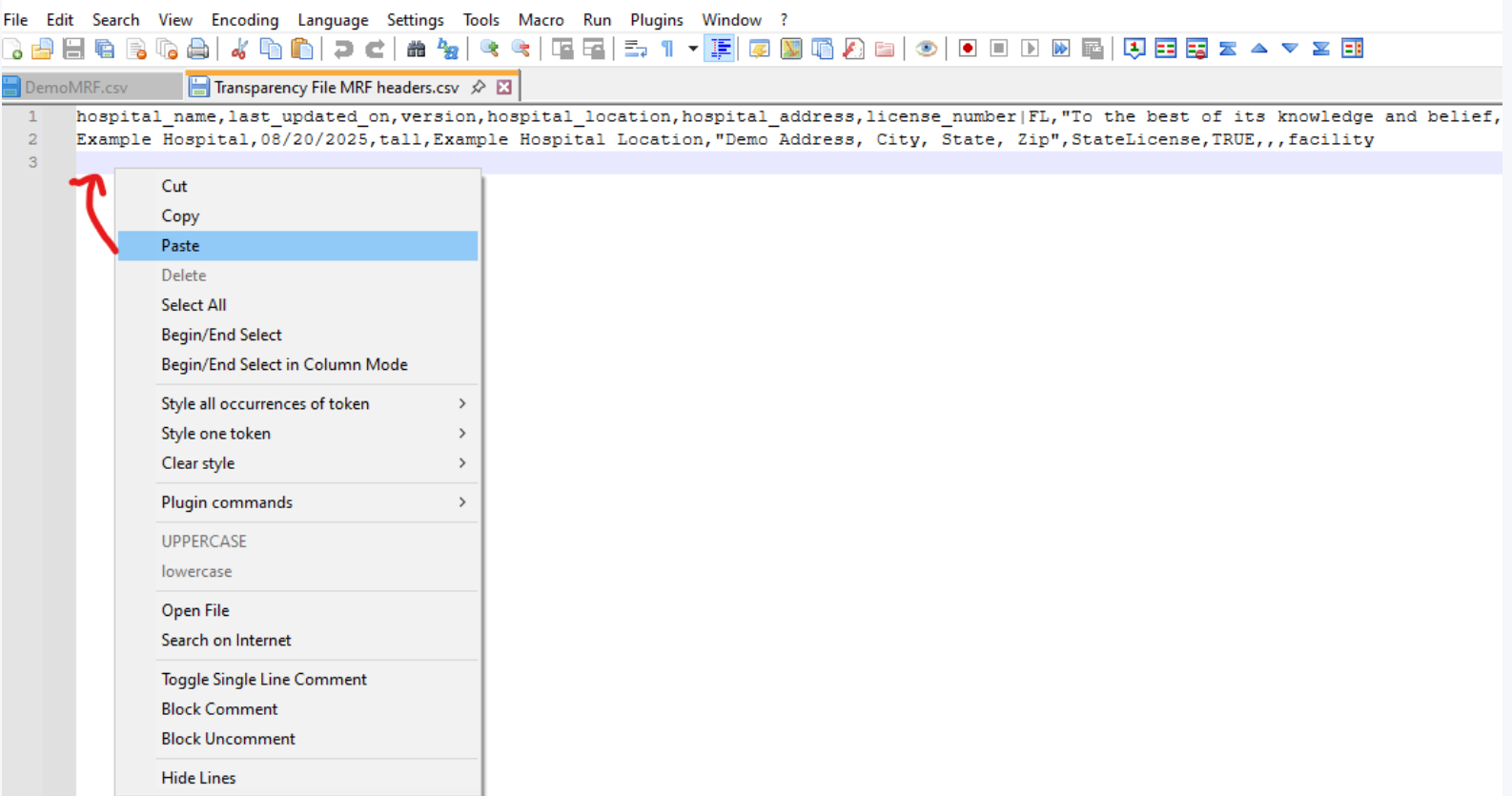Click the Close All documents toolbar icon
1512x796 pixels.
coord(167,49)
